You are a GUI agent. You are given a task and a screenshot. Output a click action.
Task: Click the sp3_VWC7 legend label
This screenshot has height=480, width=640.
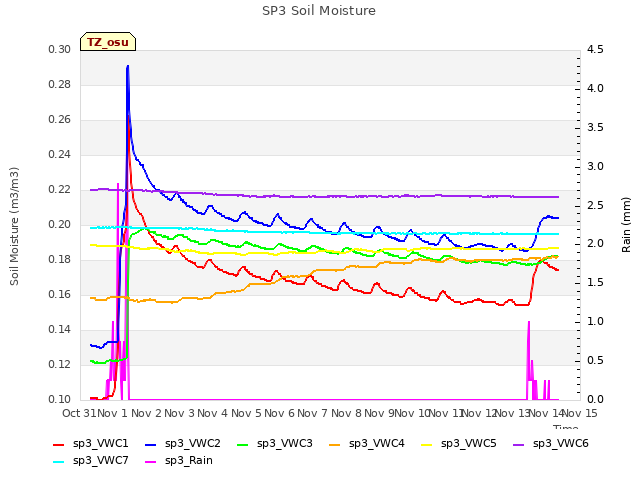100,460
